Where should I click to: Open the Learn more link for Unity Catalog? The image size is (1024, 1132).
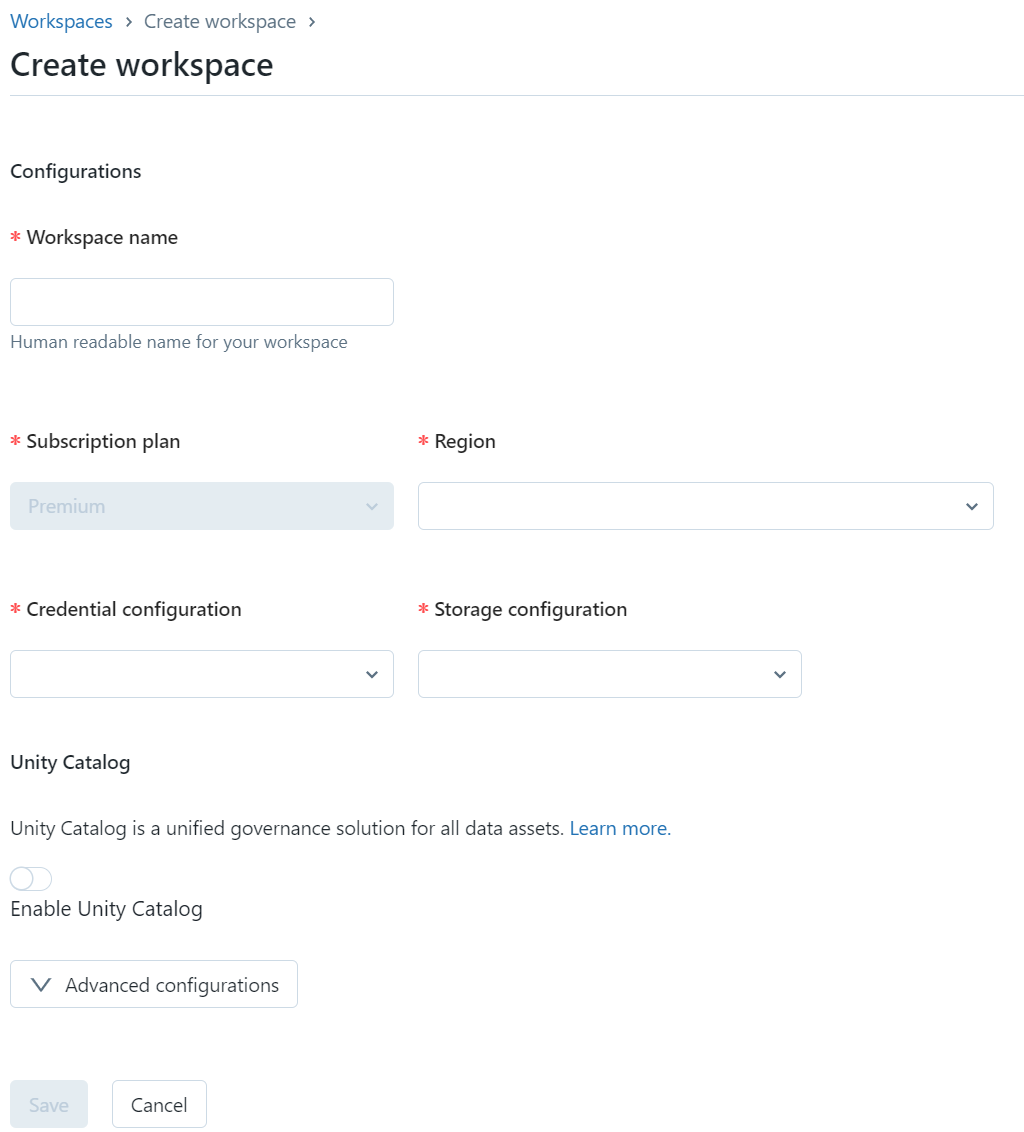(x=620, y=828)
